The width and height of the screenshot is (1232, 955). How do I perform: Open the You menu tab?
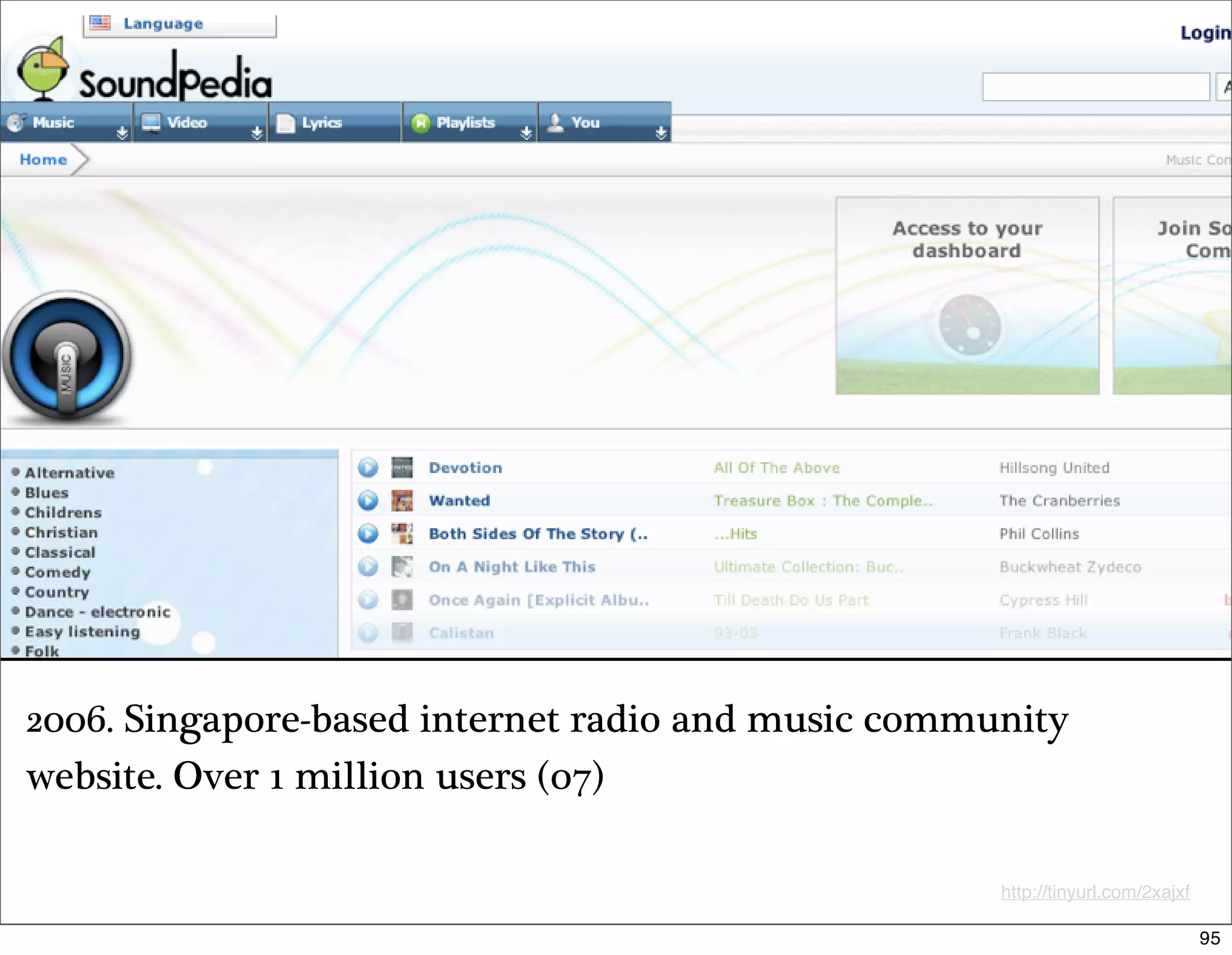(x=605, y=122)
